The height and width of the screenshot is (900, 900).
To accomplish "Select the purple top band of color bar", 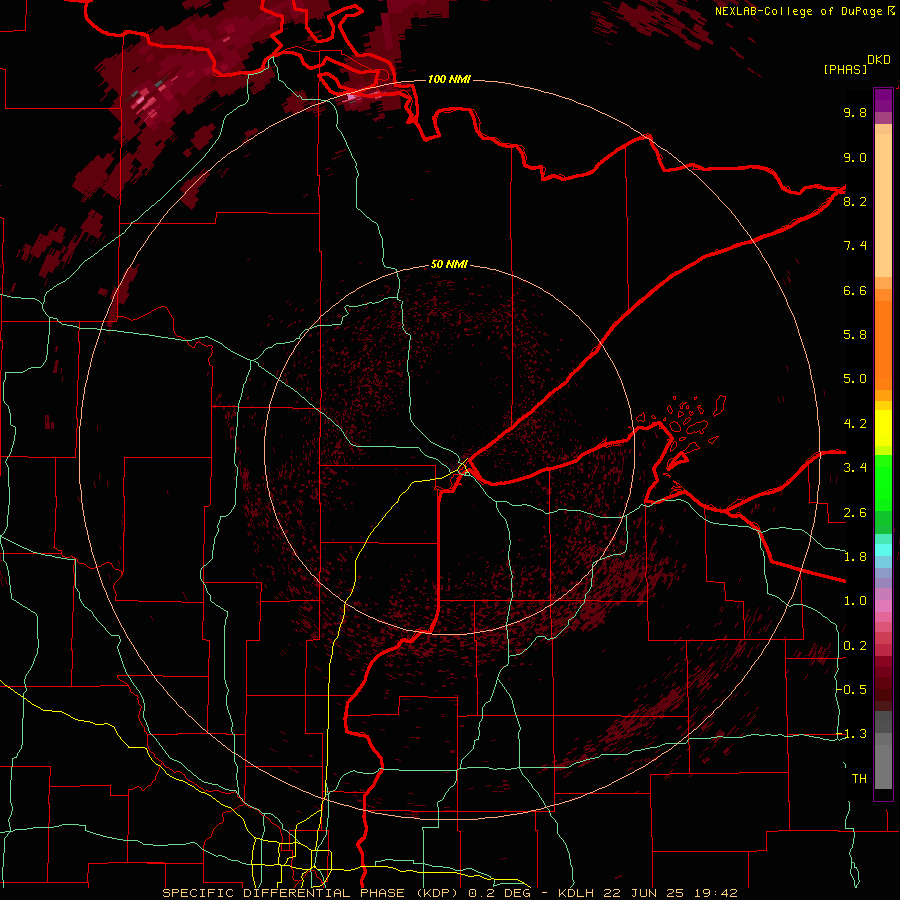I will (x=883, y=100).
